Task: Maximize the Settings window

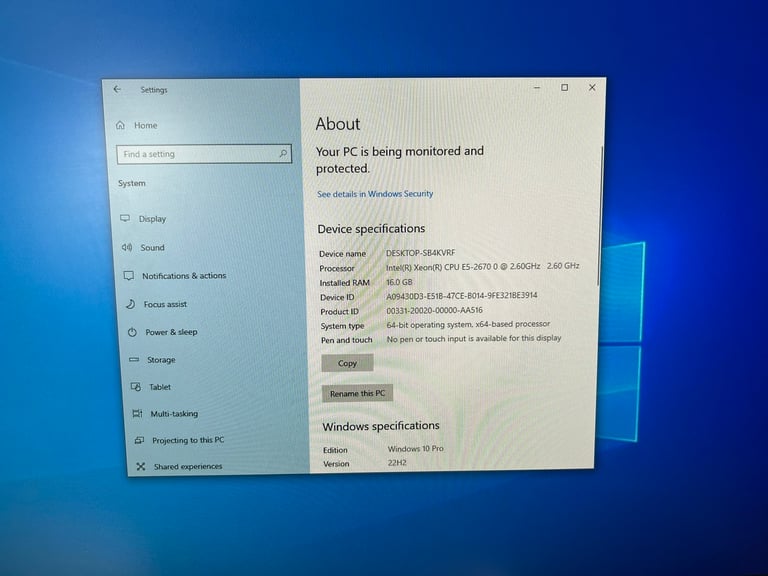Action: (x=565, y=87)
